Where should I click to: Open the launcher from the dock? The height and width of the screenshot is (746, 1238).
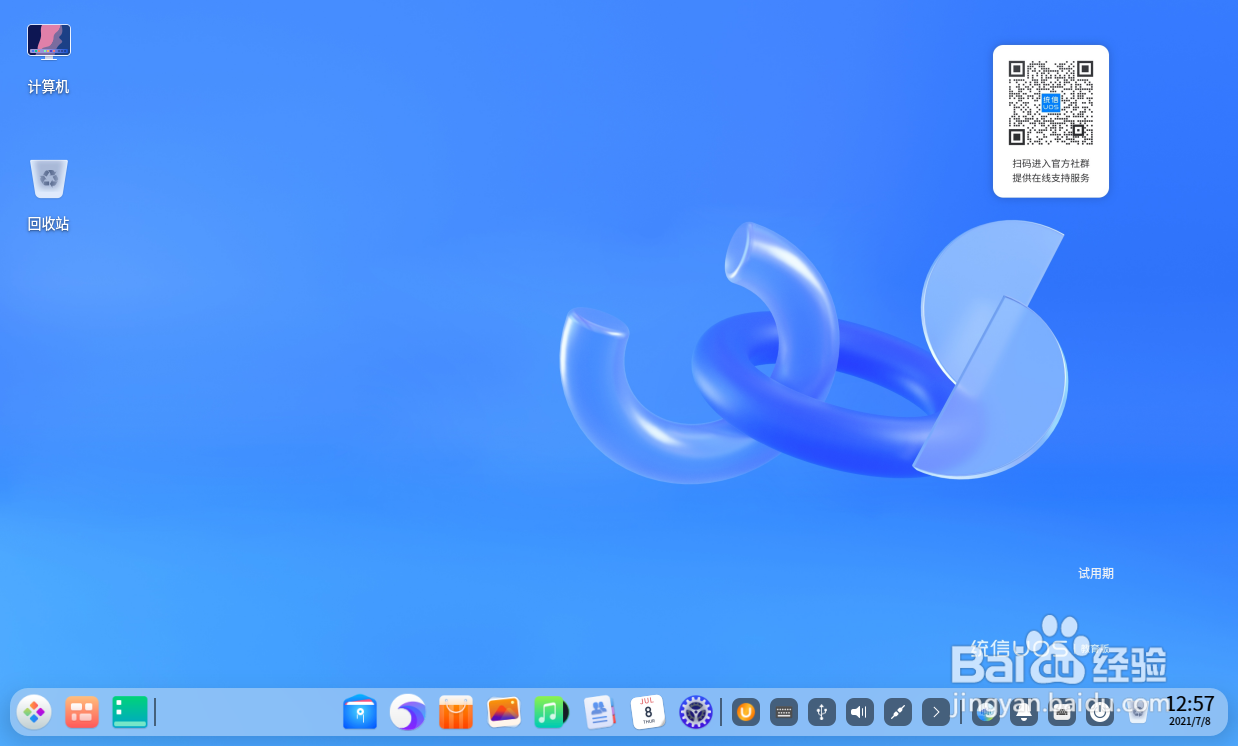tap(34, 712)
